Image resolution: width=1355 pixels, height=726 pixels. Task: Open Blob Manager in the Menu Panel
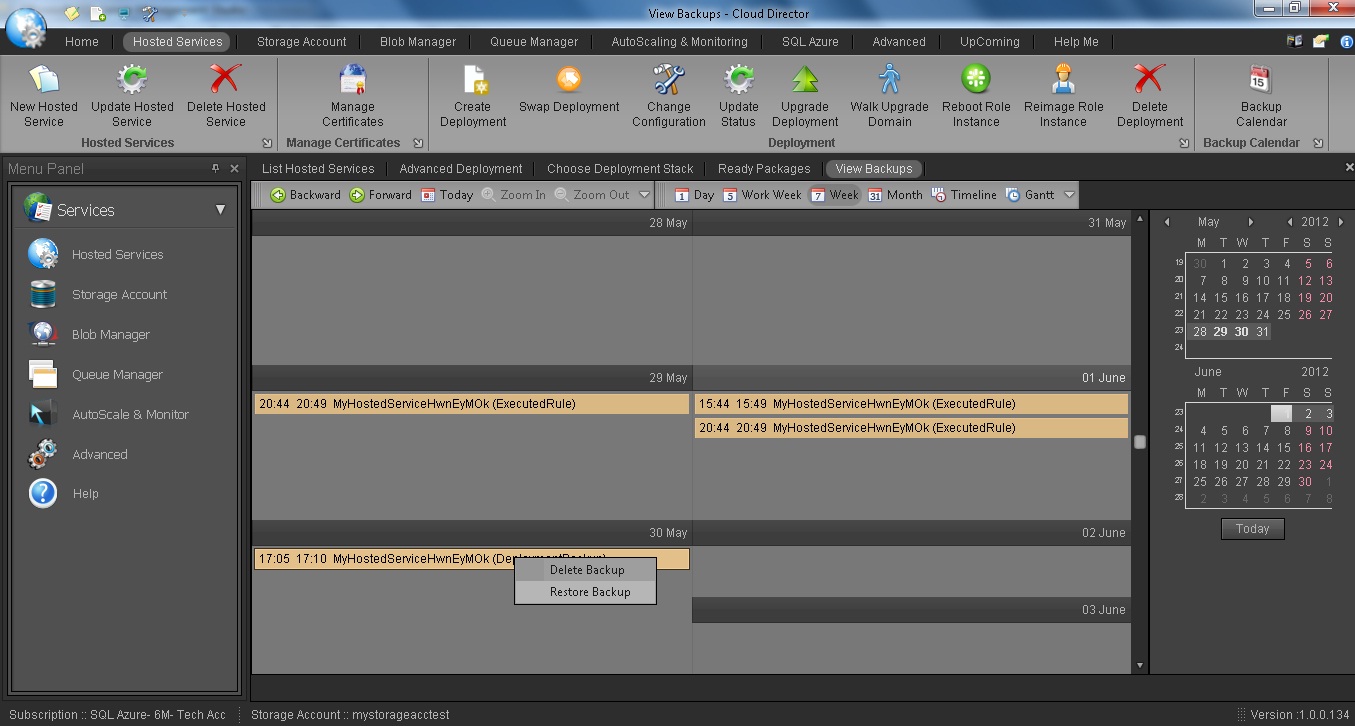coord(110,335)
